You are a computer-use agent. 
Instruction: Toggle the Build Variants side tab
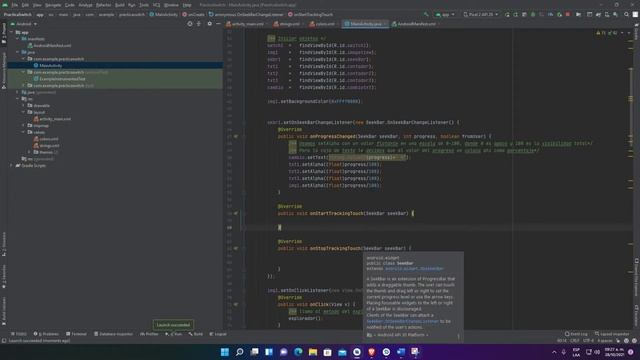pos(4,310)
